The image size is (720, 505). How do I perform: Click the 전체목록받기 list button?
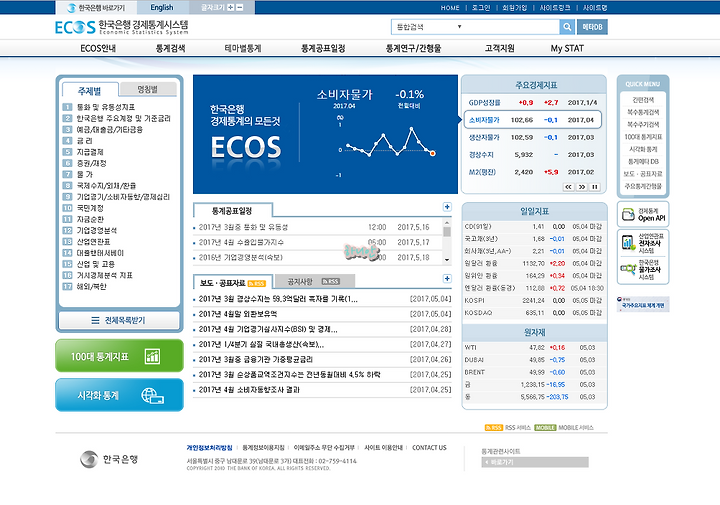tap(119, 320)
